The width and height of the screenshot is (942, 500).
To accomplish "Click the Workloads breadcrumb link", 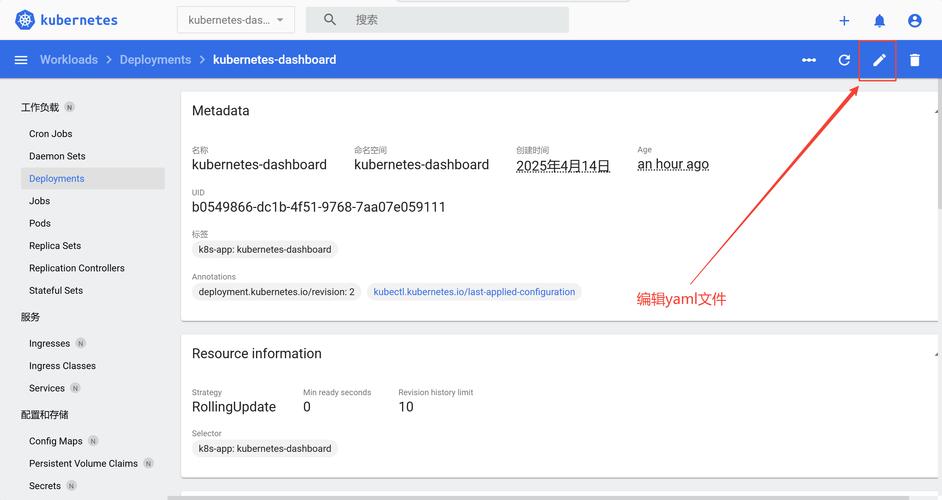I will (x=69, y=60).
